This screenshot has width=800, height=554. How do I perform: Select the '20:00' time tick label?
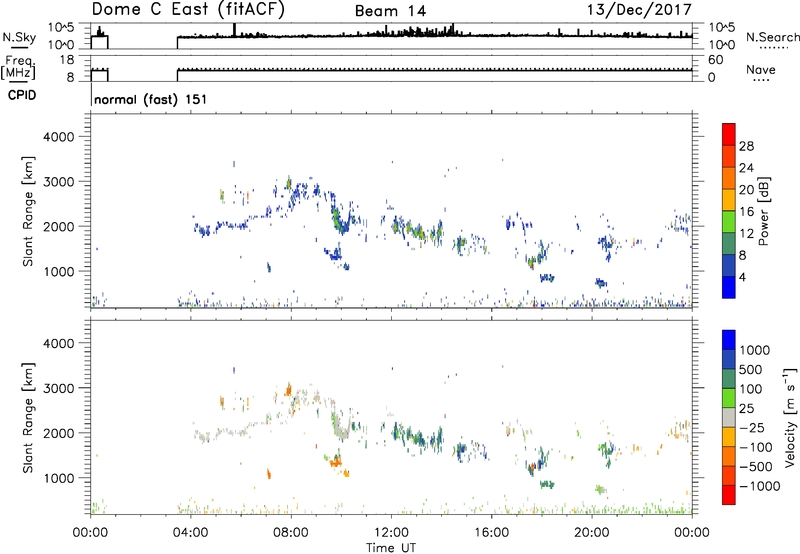click(x=592, y=533)
